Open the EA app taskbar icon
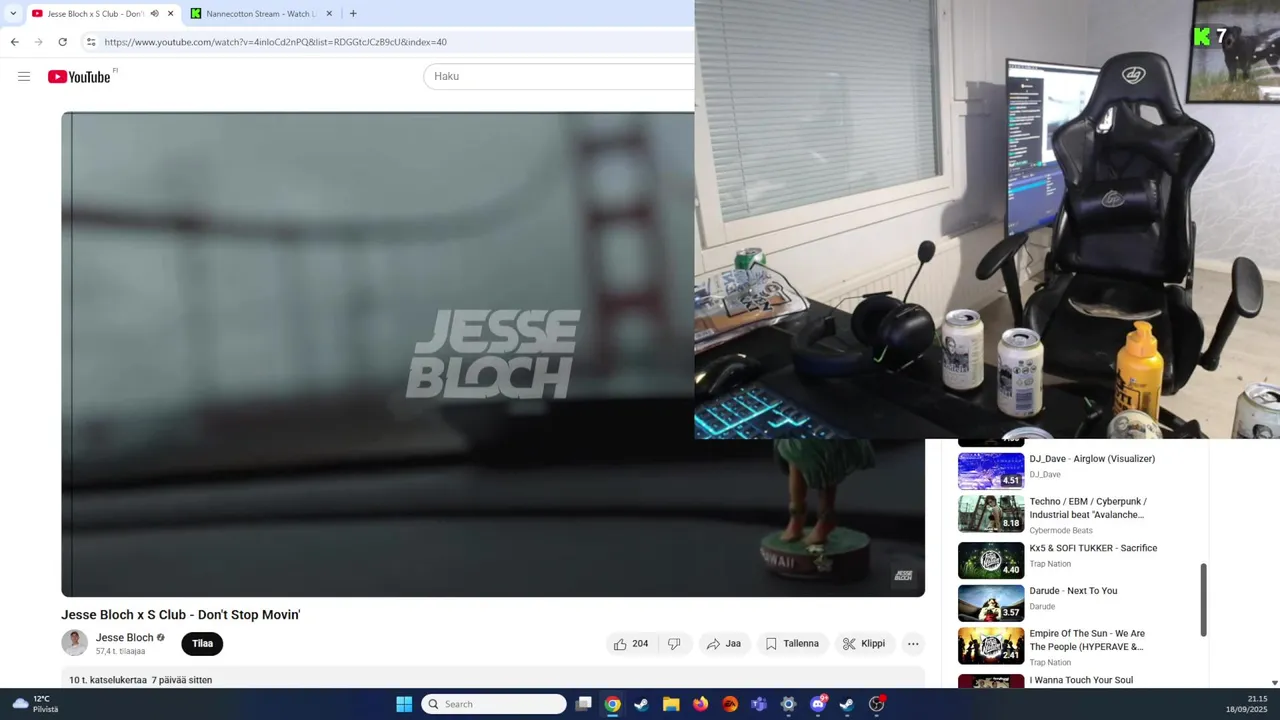Screen dimensions: 1280x720 point(730,704)
